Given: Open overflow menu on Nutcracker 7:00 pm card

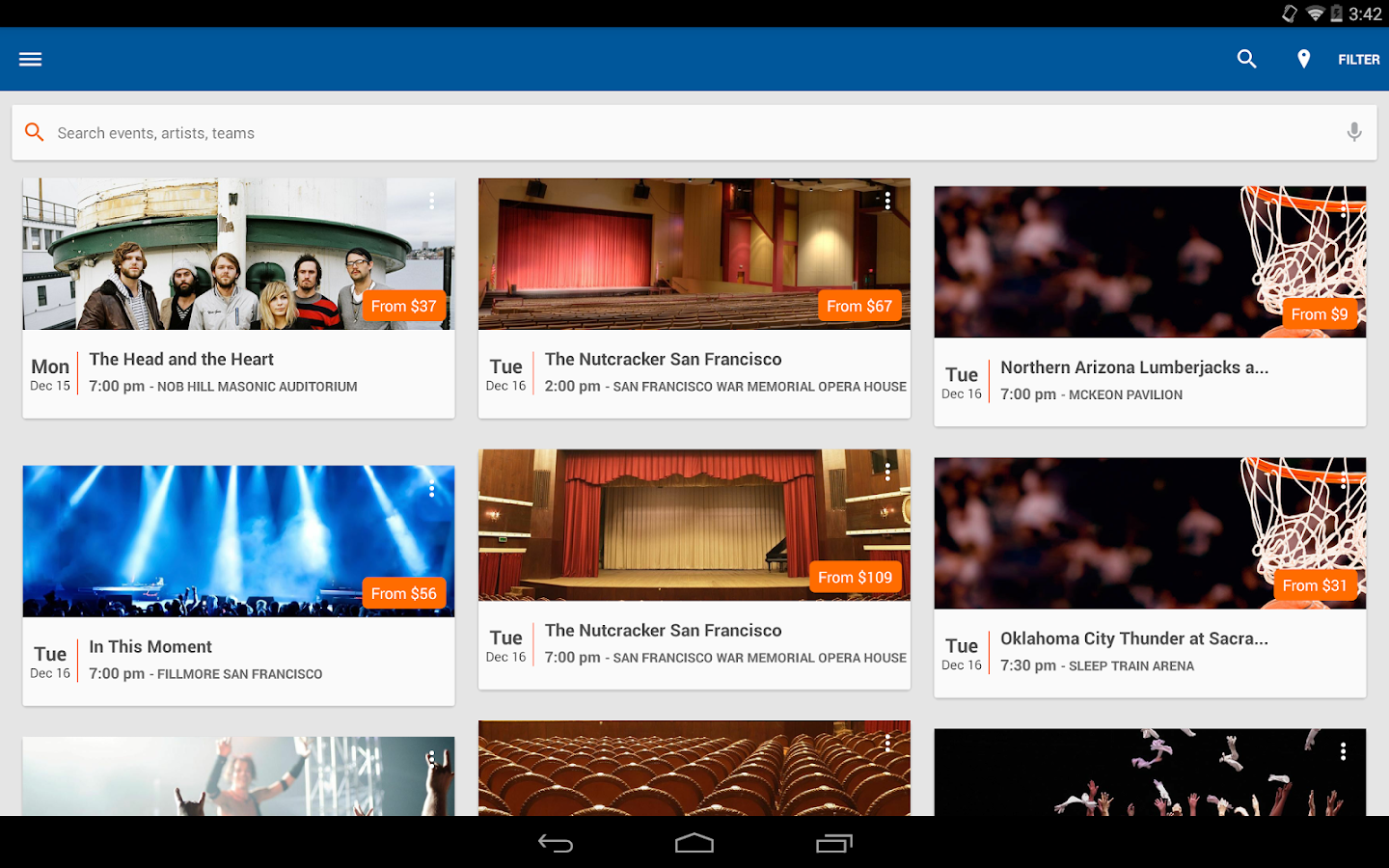Looking at the screenshot, I should point(887,472).
